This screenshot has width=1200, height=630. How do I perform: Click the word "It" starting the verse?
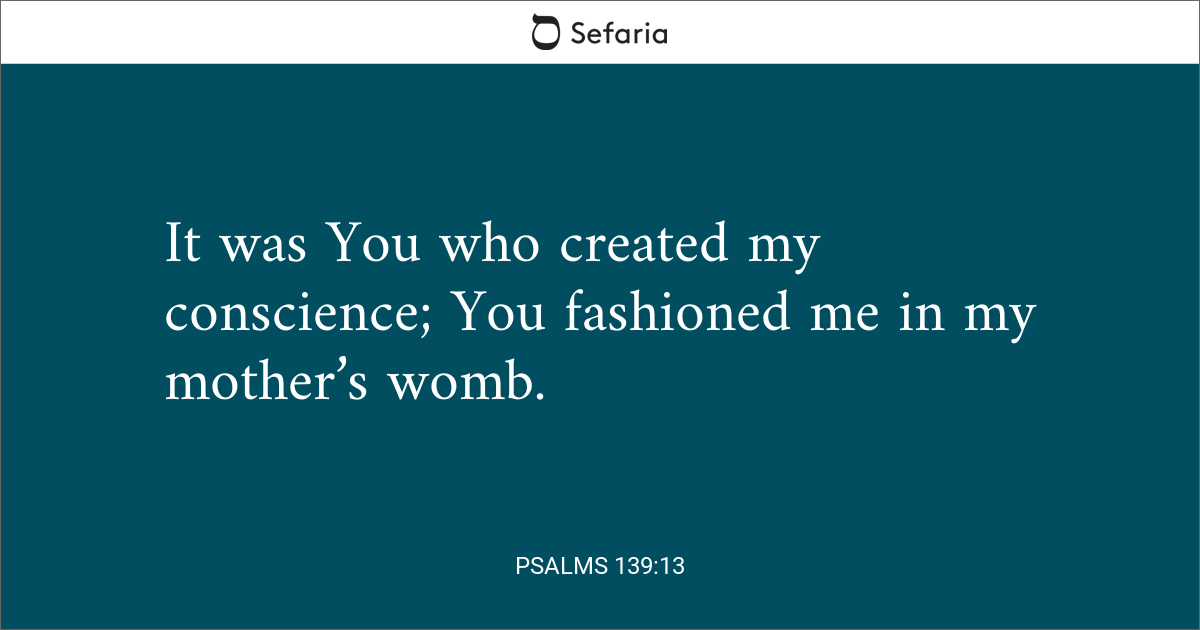(183, 246)
